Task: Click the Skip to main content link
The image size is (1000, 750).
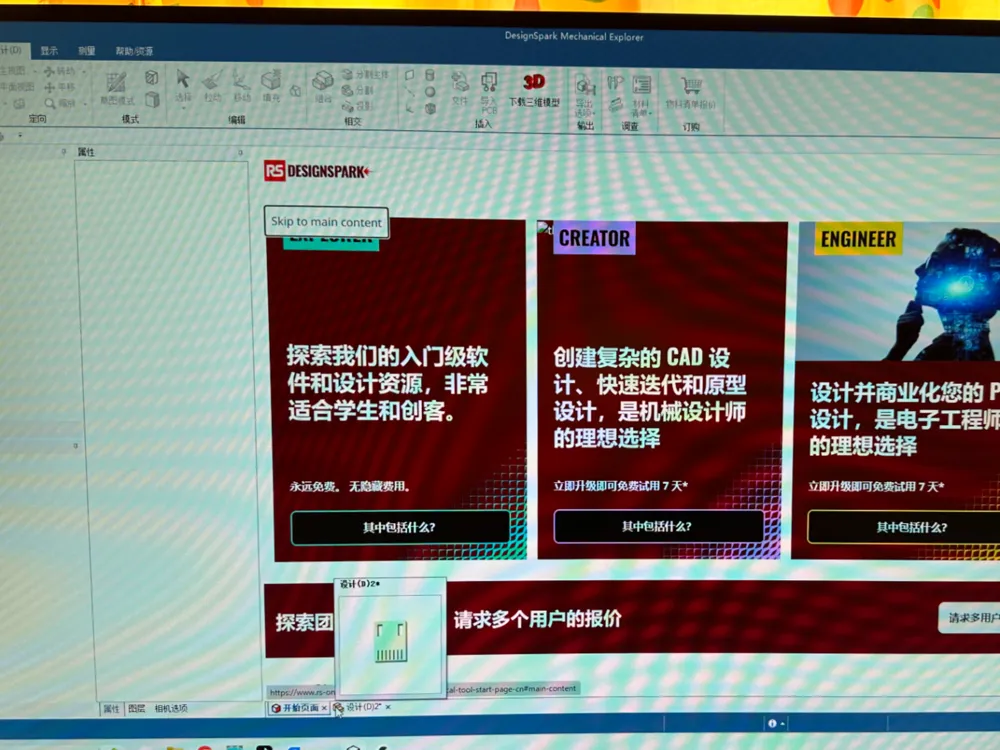Action: coord(326,222)
